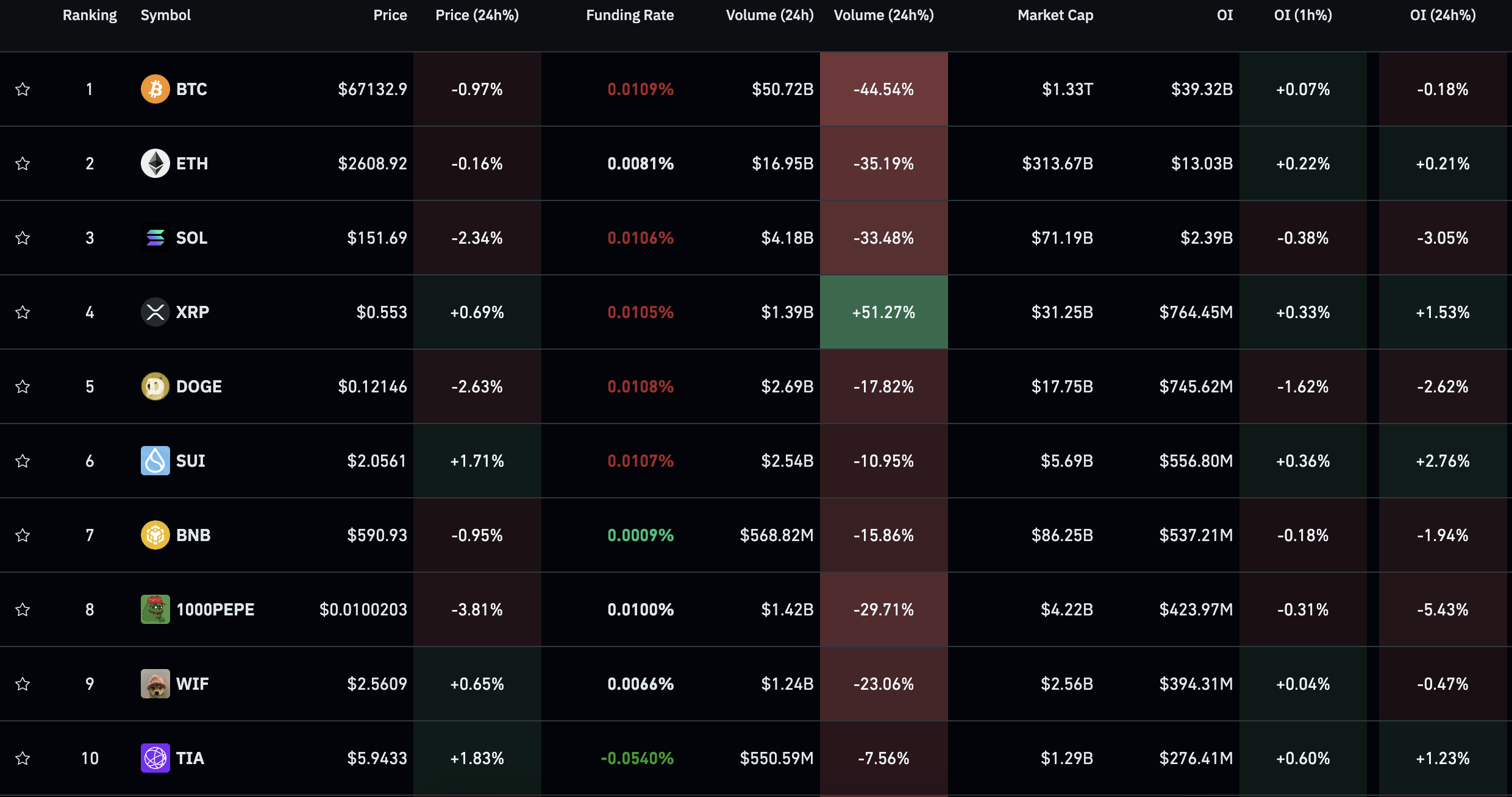
Task: Click the SUI water drop icon
Action: click(x=155, y=461)
